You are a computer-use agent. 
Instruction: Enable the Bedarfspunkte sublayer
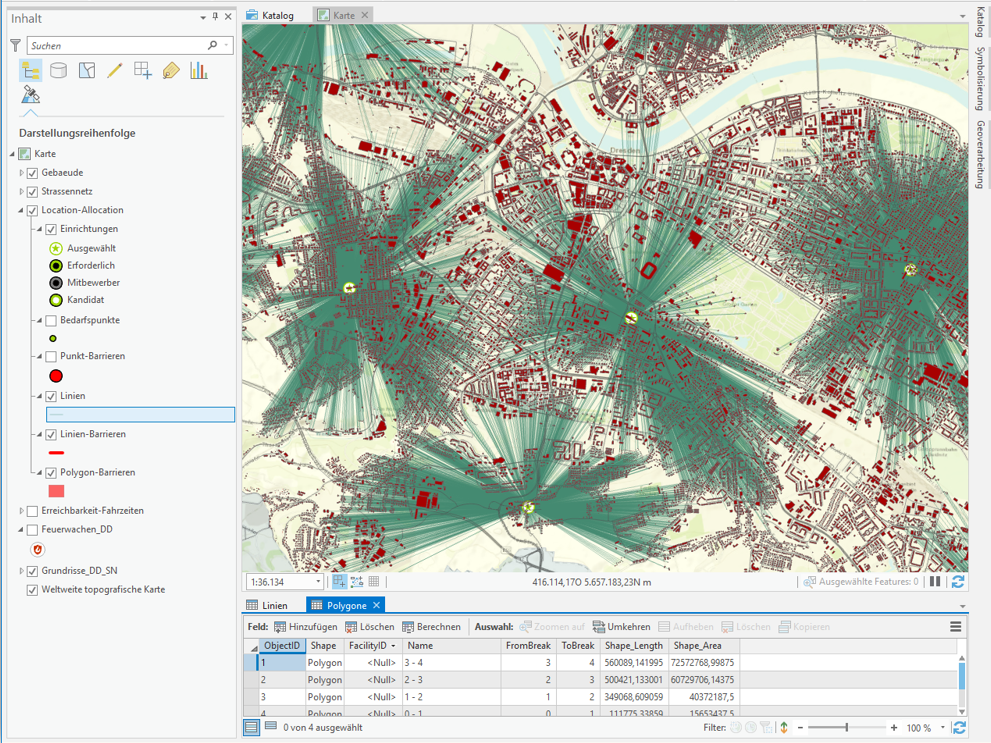click(51, 320)
